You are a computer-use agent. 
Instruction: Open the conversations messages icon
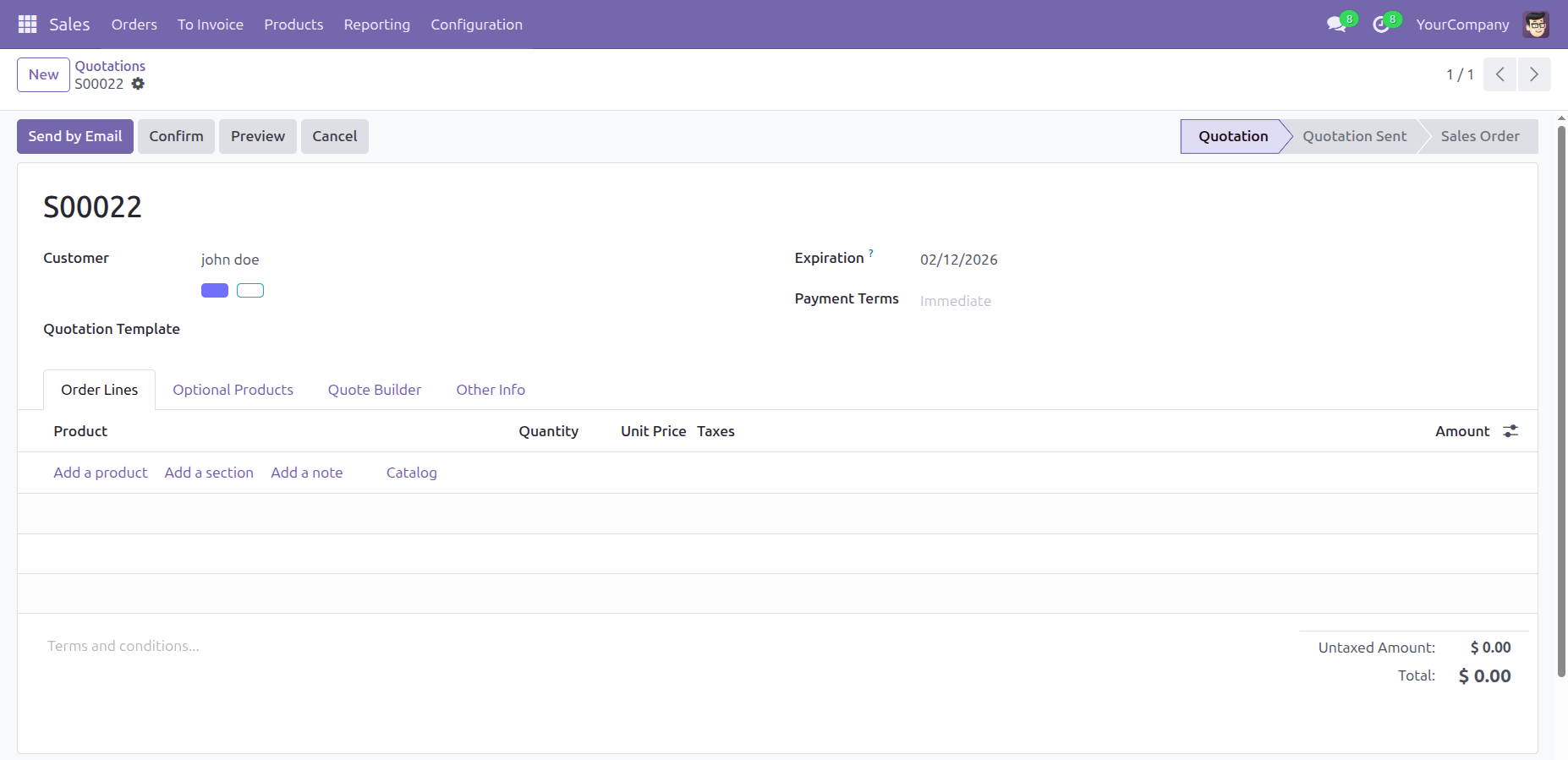tap(1336, 25)
